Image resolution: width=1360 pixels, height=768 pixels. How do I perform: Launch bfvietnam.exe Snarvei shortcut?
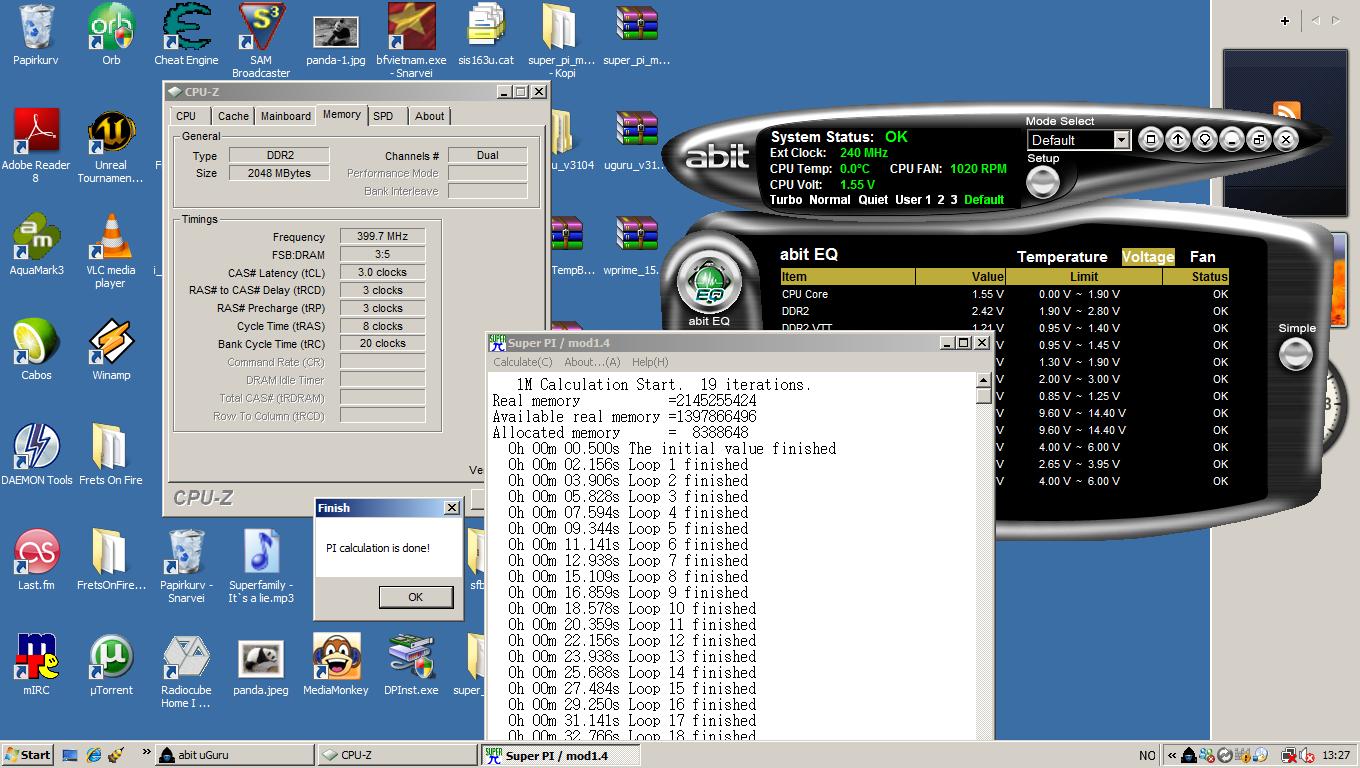(411, 41)
